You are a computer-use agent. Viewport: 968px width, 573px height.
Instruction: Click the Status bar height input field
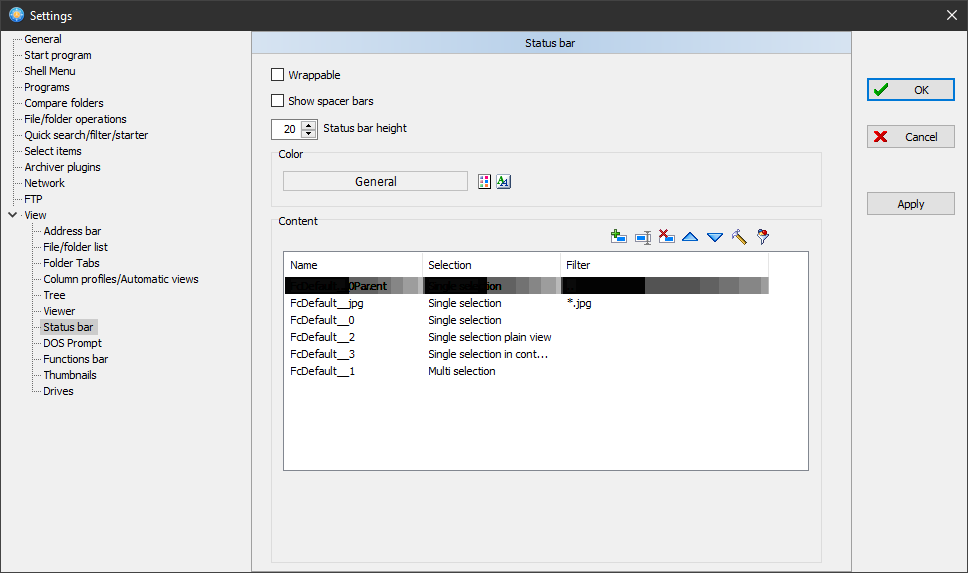tap(286, 129)
